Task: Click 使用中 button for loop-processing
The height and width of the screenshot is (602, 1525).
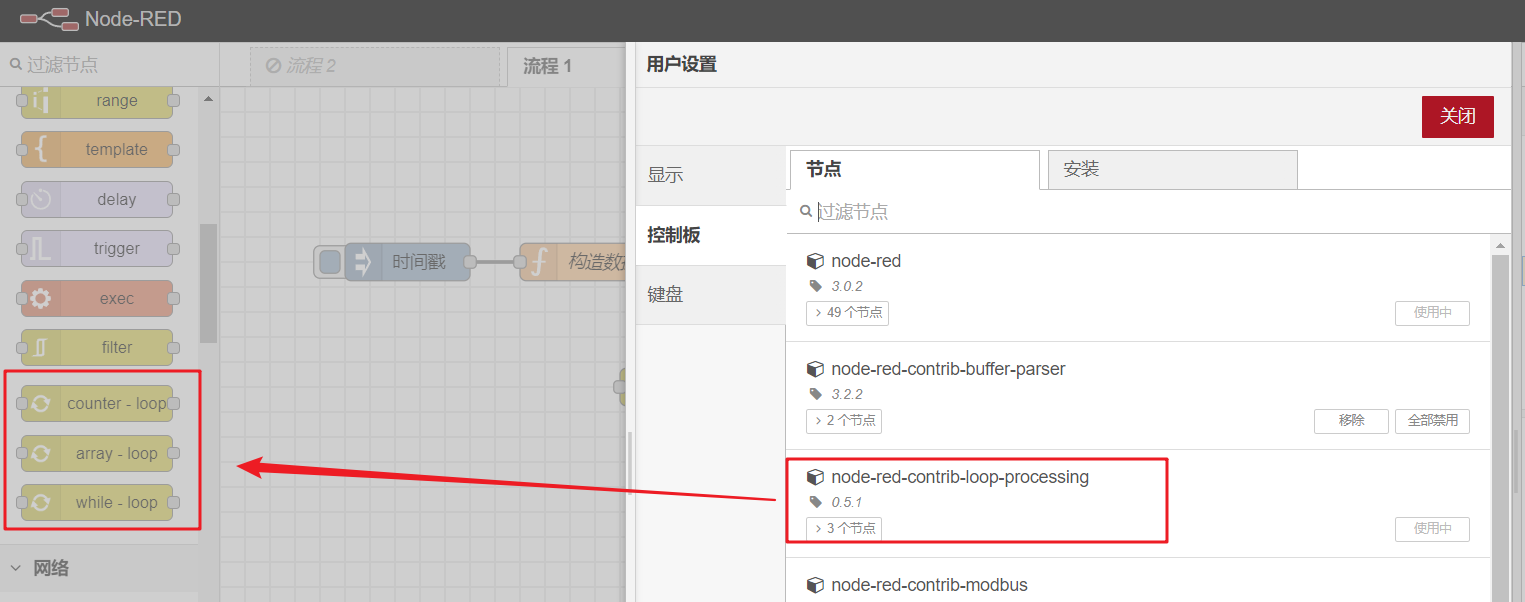Action: click(1433, 529)
